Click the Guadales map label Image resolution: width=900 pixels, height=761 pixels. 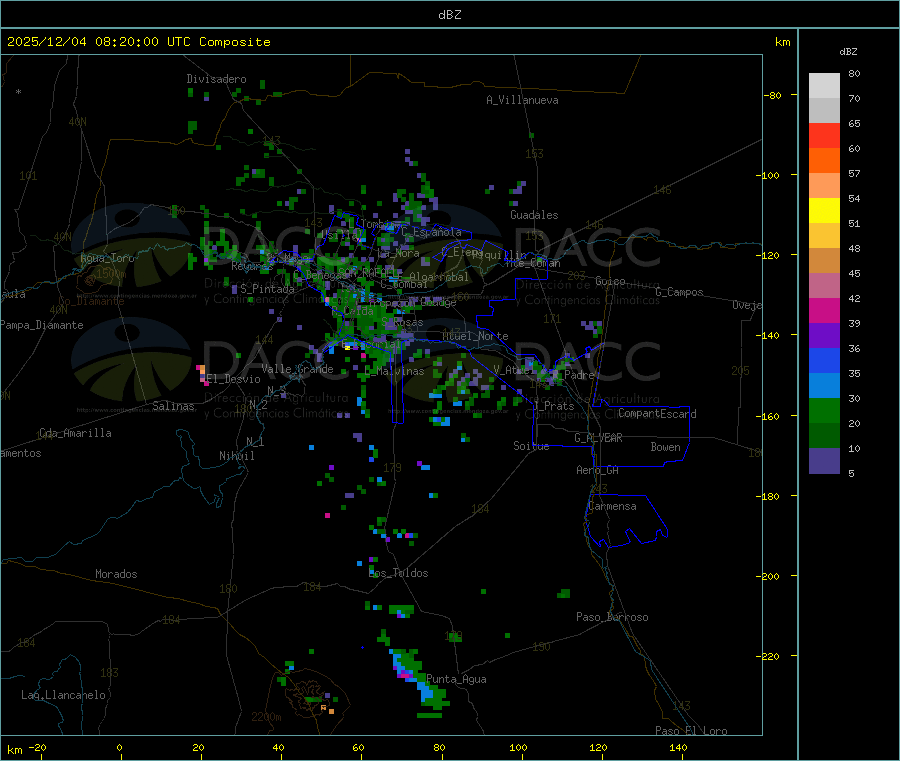tap(534, 215)
